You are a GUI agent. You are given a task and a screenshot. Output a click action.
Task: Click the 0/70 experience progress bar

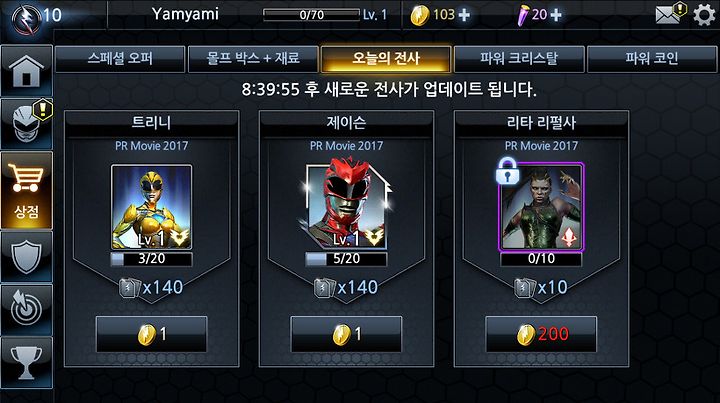(x=312, y=15)
